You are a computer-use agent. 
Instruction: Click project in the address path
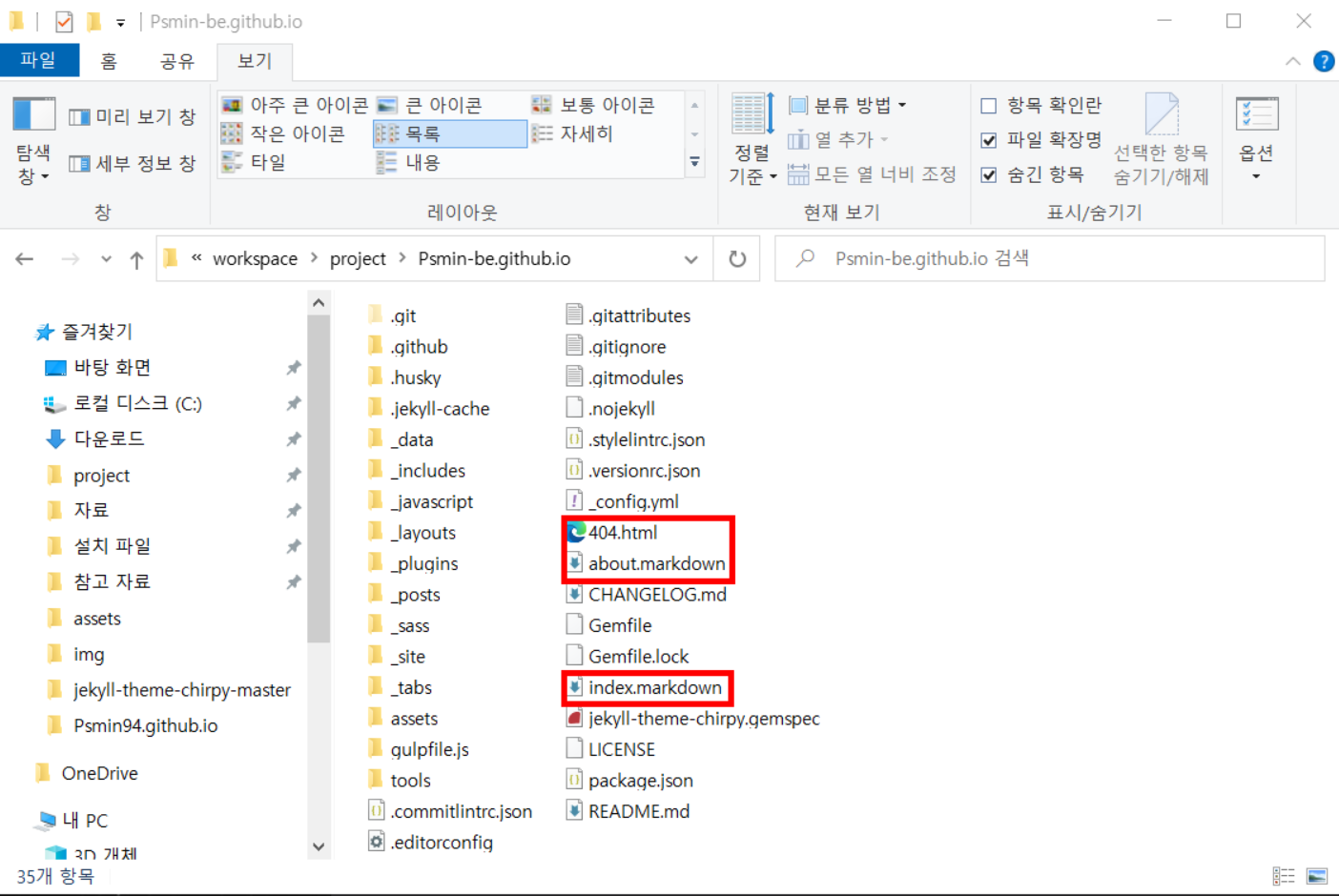358,259
